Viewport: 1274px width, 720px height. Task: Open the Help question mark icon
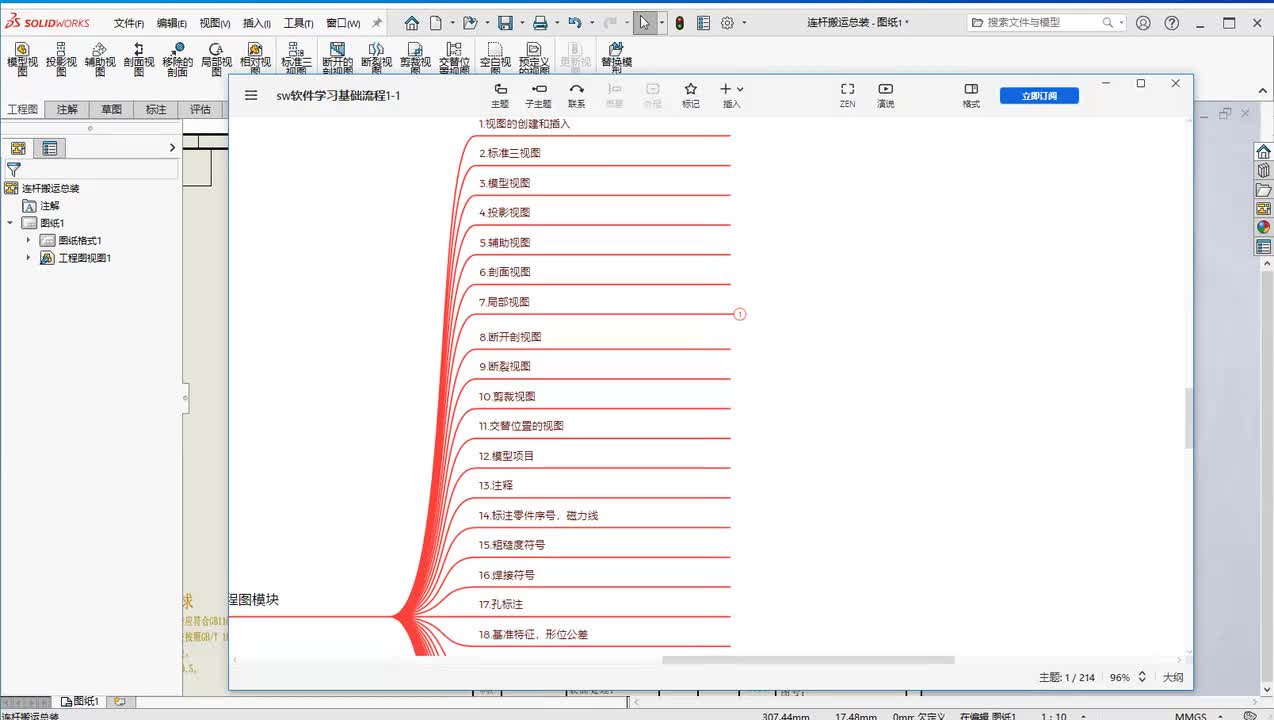point(1172,22)
